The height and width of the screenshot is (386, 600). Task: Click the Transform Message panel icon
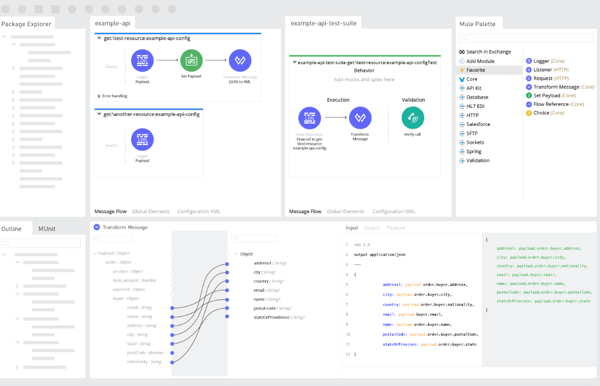(x=97, y=227)
